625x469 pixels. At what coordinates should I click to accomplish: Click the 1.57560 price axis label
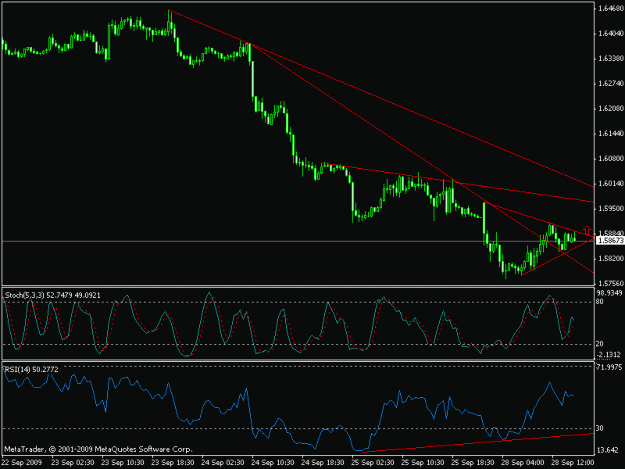[x=611, y=283]
